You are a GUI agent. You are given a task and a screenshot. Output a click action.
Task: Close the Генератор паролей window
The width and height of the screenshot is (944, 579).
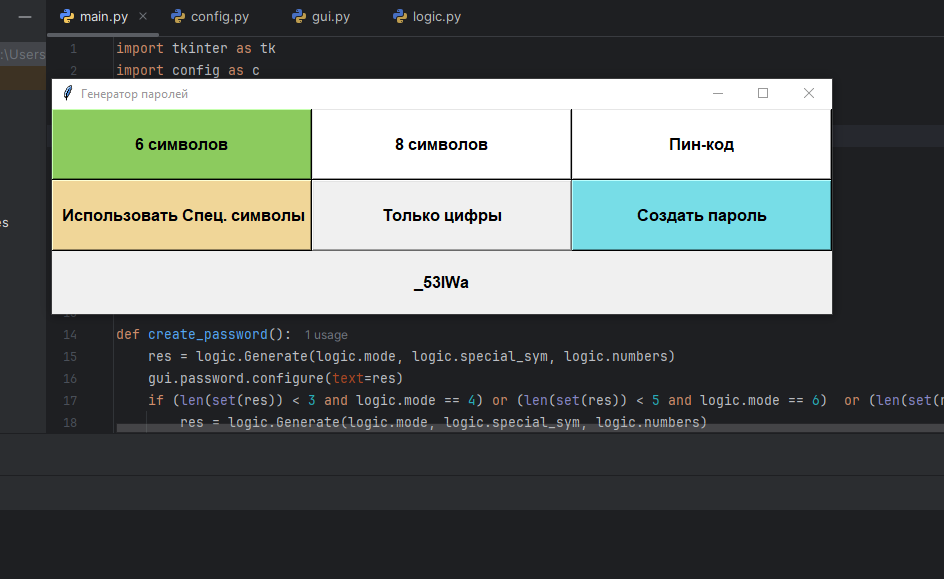tap(809, 93)
